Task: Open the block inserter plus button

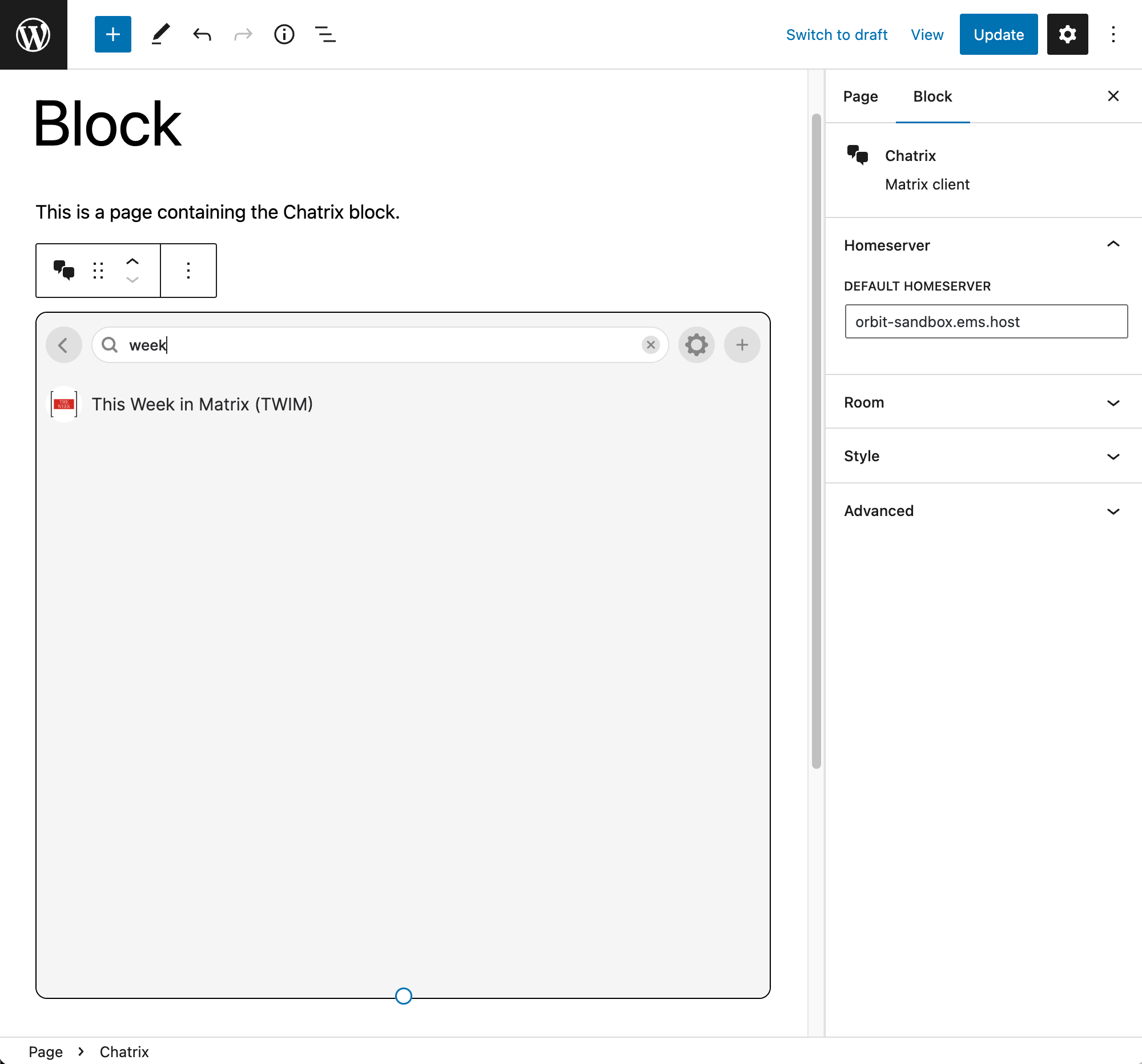Action: pos(112,34)
